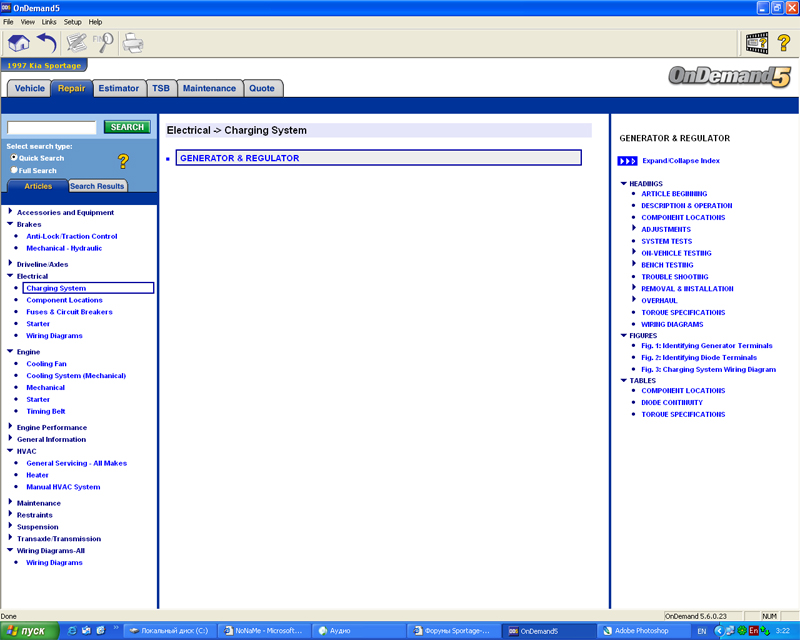Open the video tutorial filmstrip icon

pyautogui.click(x=756, y=42)
